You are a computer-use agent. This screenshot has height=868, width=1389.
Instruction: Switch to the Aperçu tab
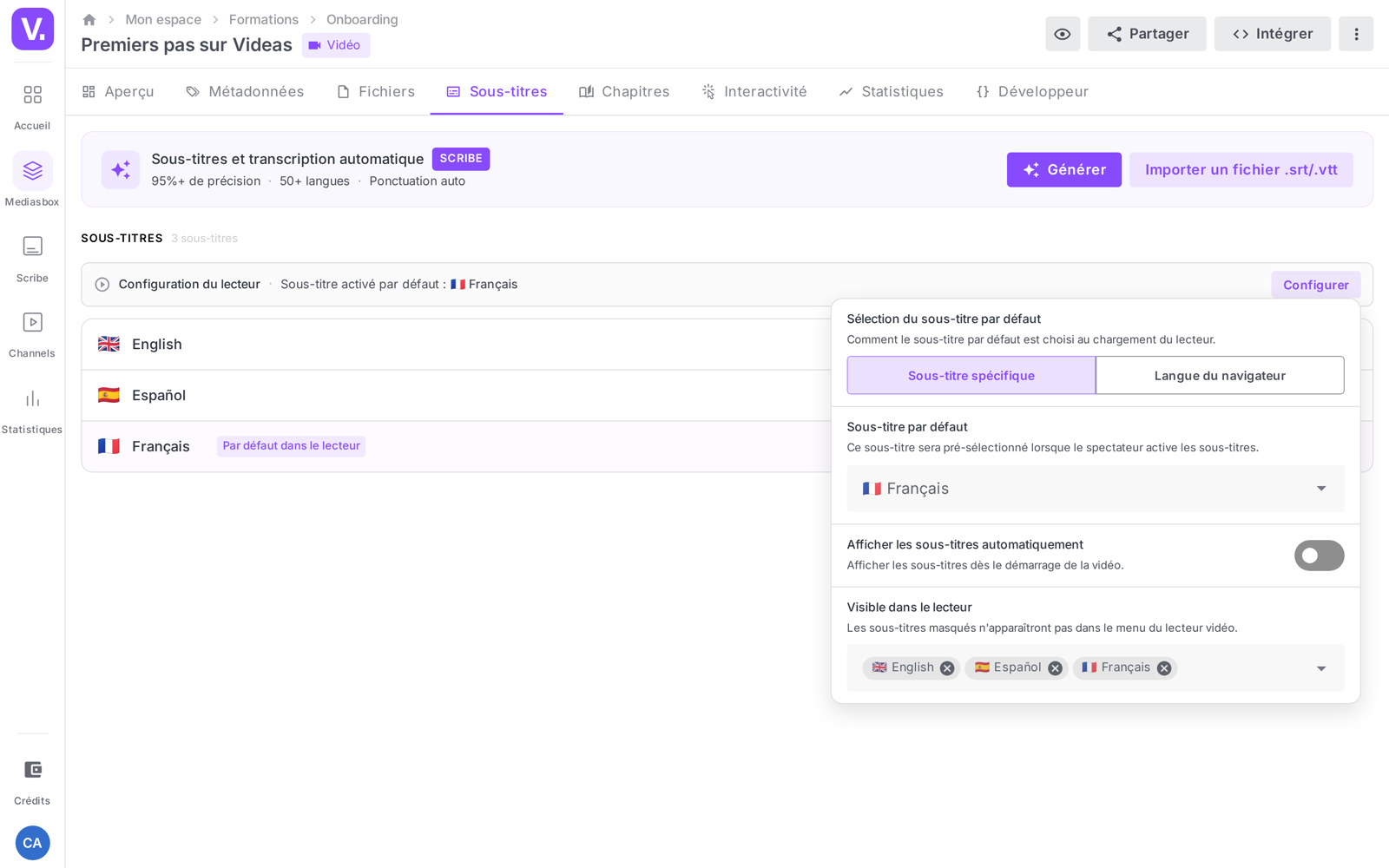point(118,92)
